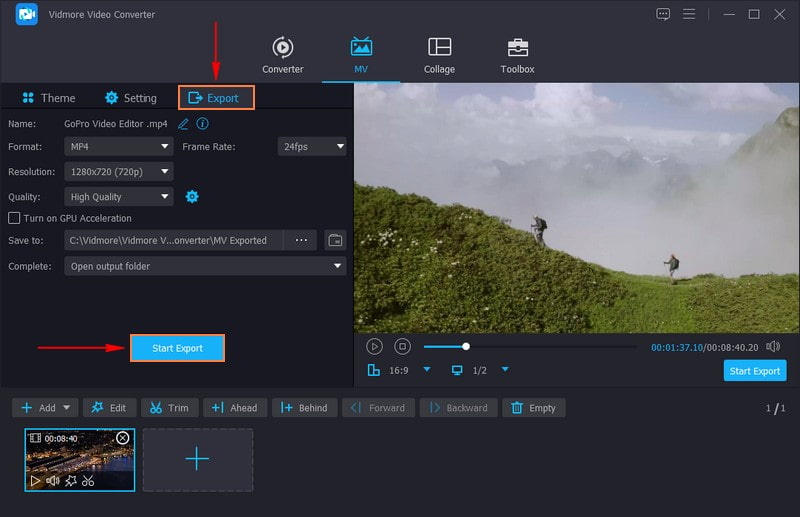
Task: Open the Frame Rate dropdown showing 24fps
Action: click(312, 146)
